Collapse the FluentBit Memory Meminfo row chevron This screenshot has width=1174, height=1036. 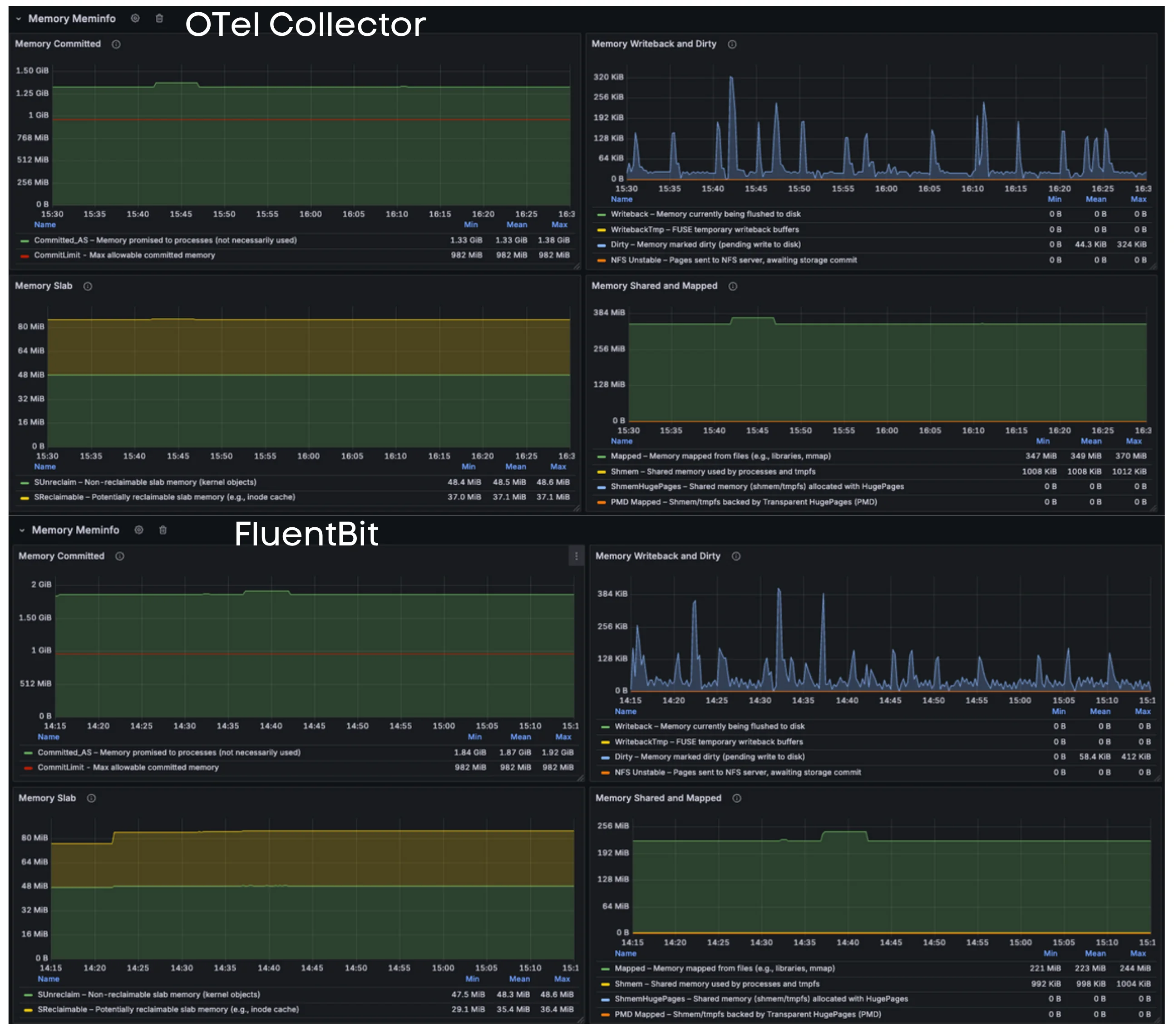coord(22,530)
